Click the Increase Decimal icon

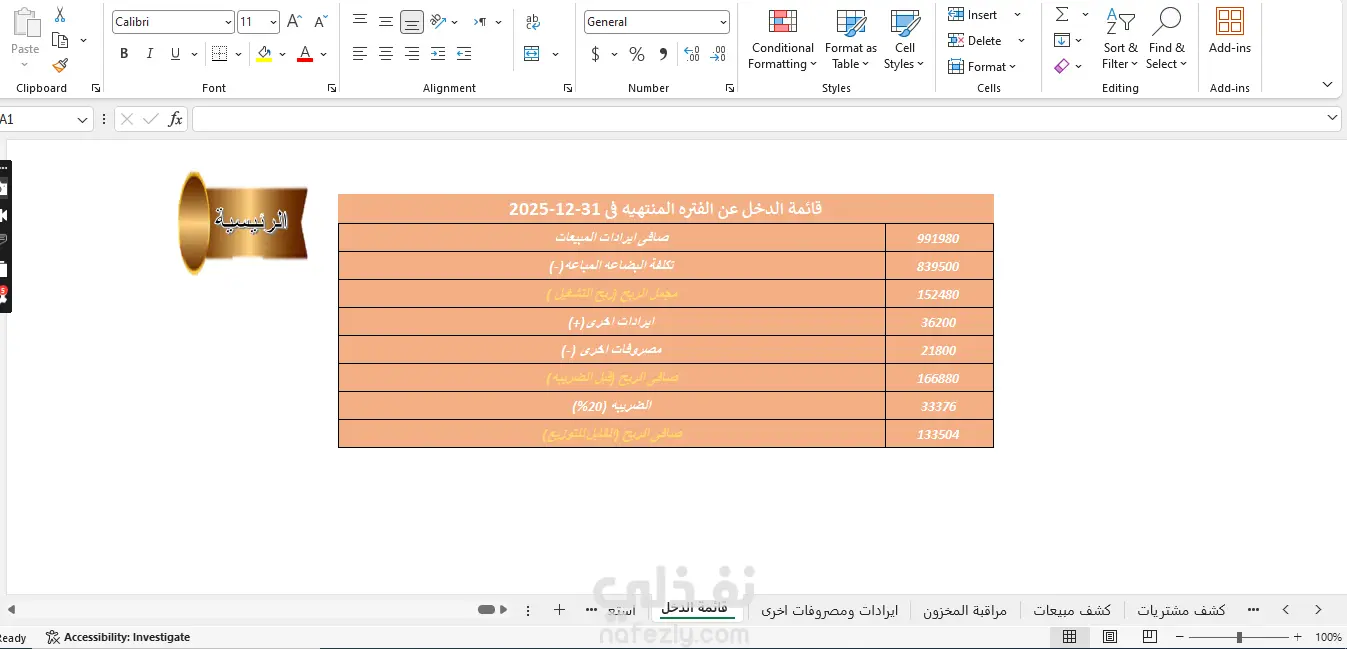click(x=691, y=54)
